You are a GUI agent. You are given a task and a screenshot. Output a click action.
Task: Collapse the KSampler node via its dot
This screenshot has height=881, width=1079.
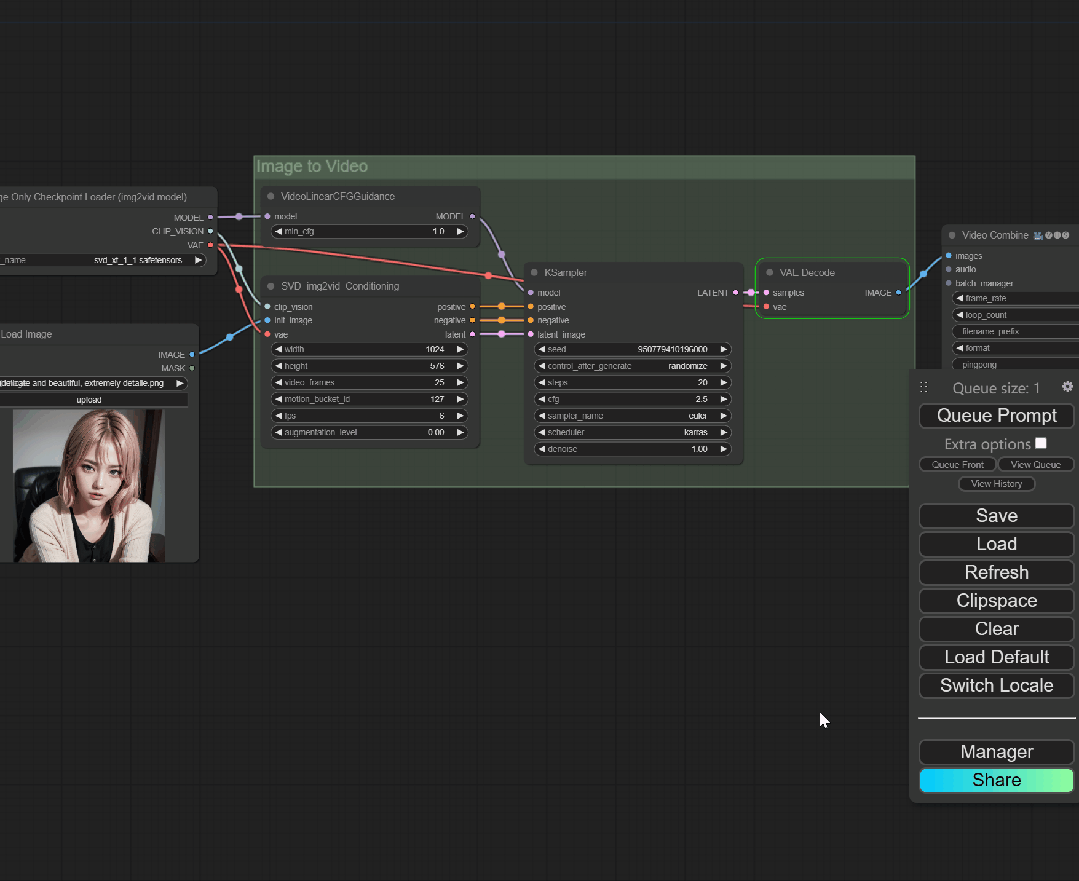coord(534,273)
